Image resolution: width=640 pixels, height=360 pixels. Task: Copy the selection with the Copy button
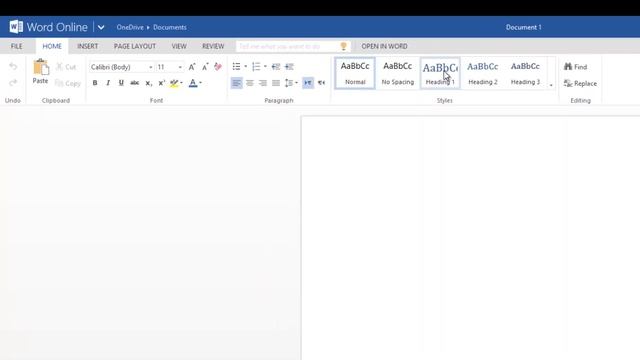(x=68, y=83)
